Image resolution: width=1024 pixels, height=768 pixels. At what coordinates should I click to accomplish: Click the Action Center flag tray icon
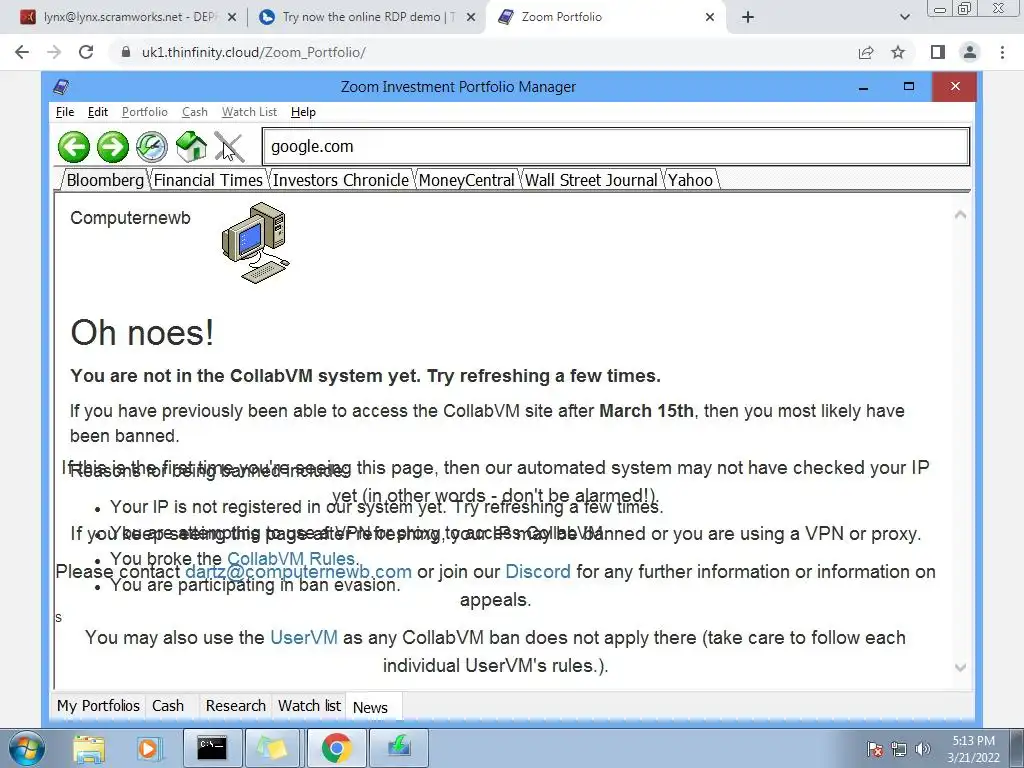pos(875,749)
